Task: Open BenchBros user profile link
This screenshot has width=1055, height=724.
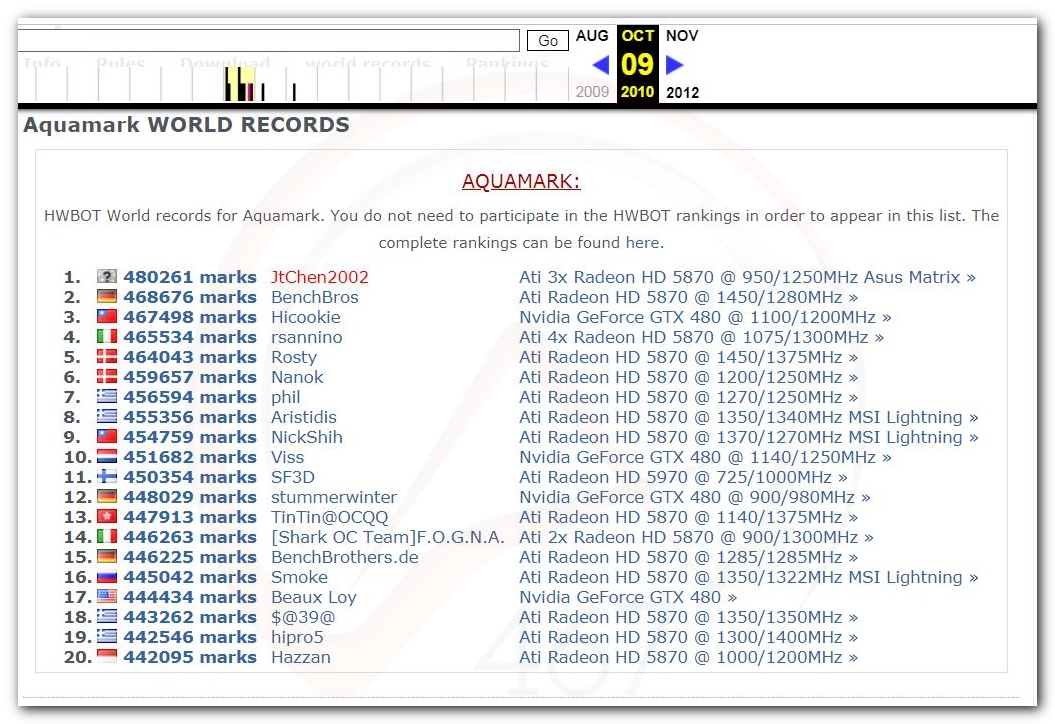Action: point(315,297)
